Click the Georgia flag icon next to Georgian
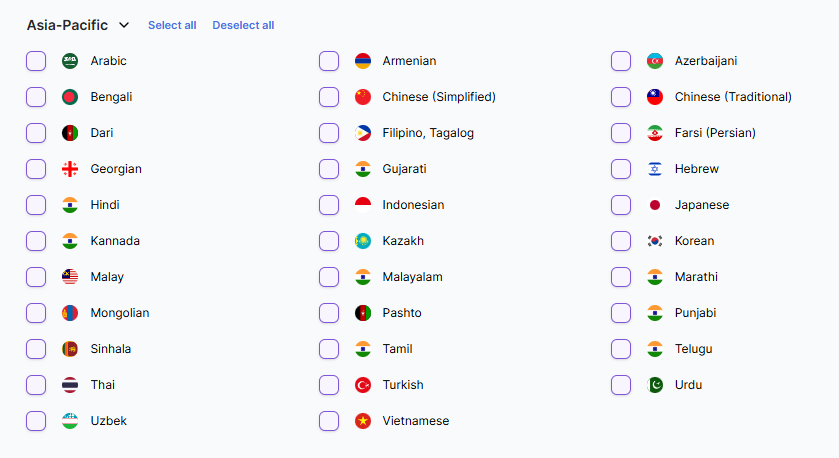This screenshot has width=839, height=458. (70, 169)
